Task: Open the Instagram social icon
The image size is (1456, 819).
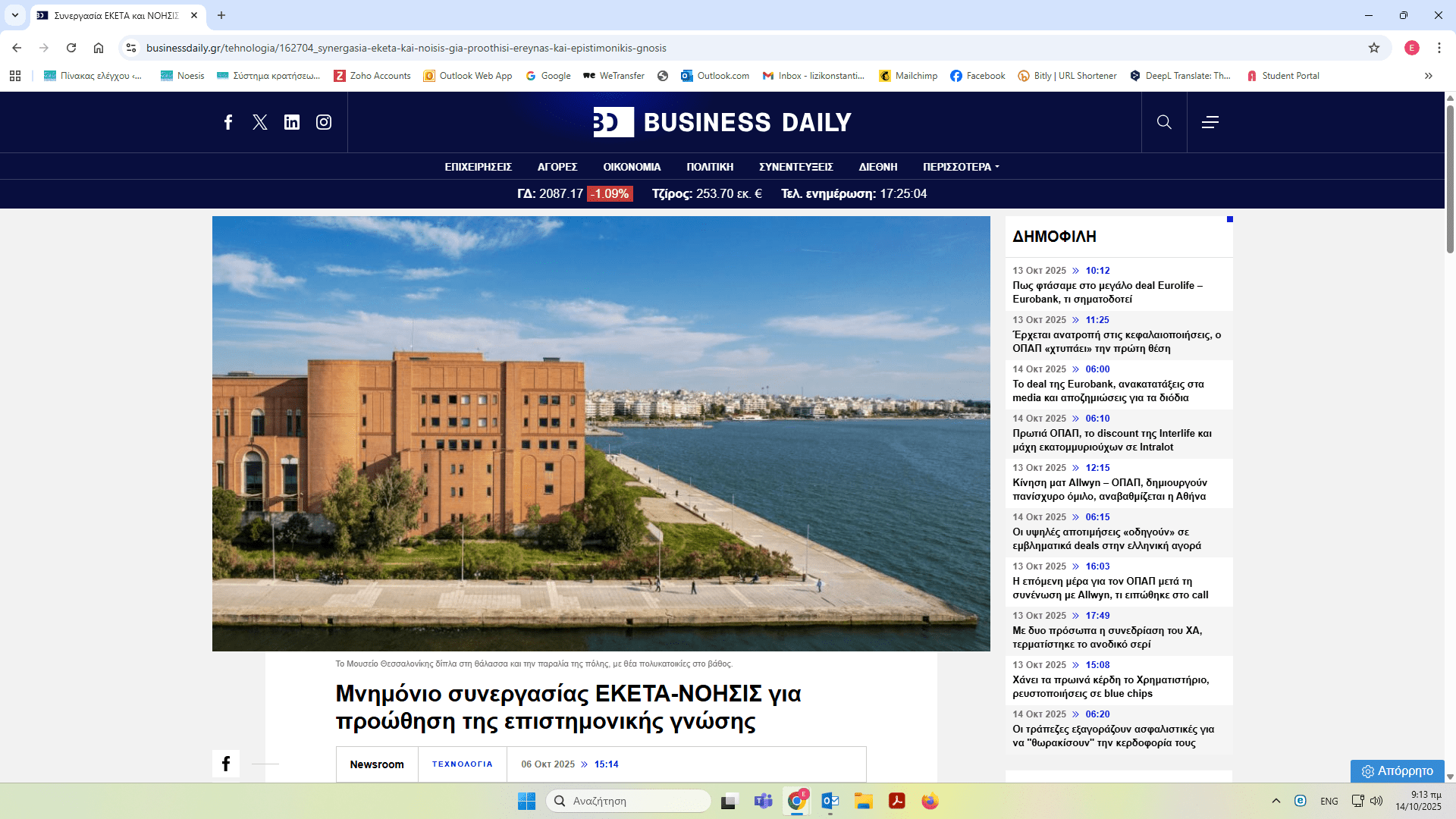Action: (x=324, y=122)
